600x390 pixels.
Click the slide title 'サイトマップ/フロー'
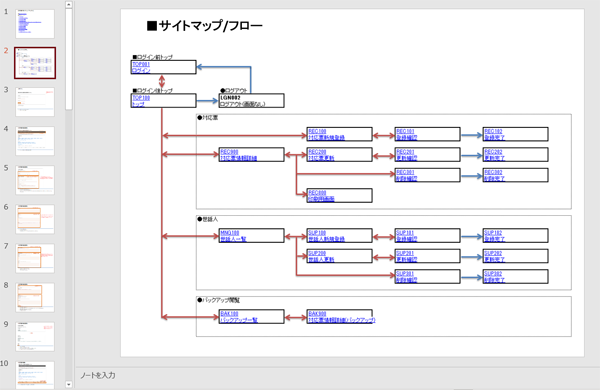tap(204, 26)
